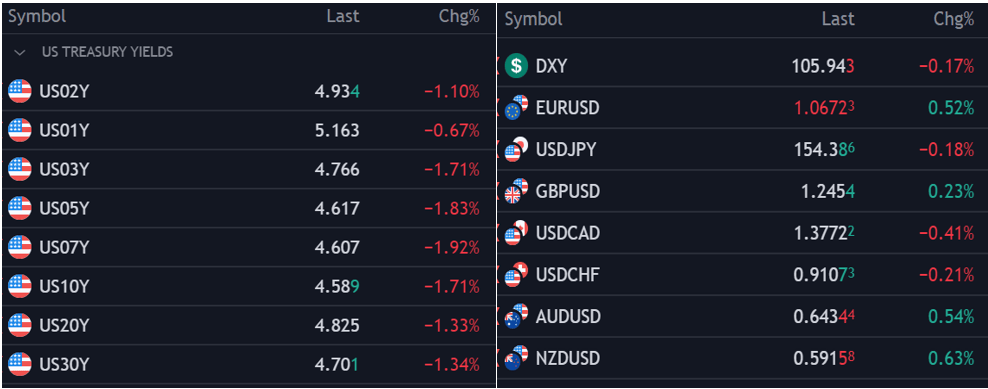Sort by Chg% in the treasury yields table
Image resolution: width=988 pixels, height=389 pixels.
(459, 16)
